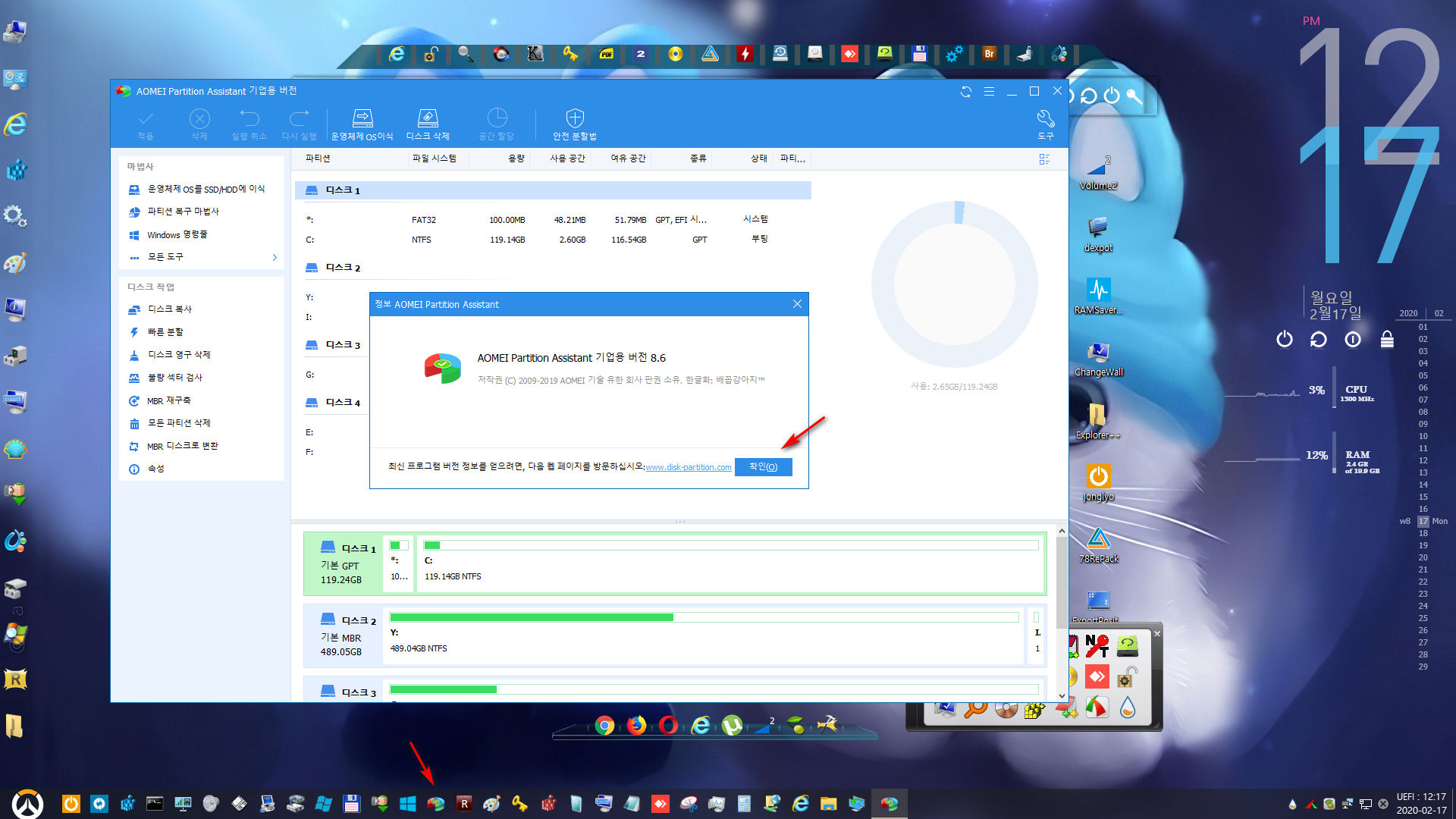The image size is (1456, 819).
Task: Select Y: 489.04GB NTFS bar in disk map
Action: (x=704, y=634)
